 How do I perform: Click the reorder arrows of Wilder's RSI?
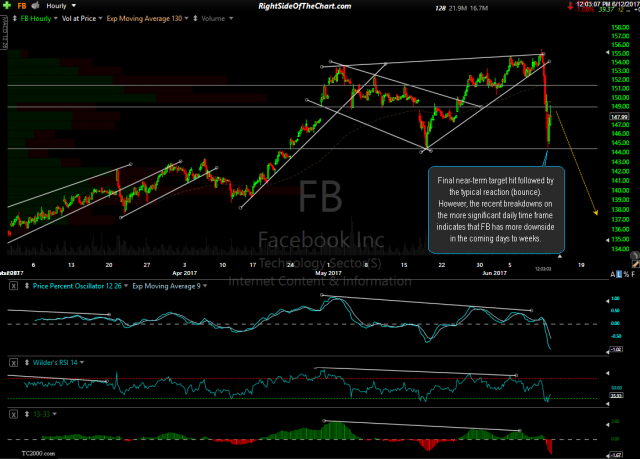coord(27,362)
